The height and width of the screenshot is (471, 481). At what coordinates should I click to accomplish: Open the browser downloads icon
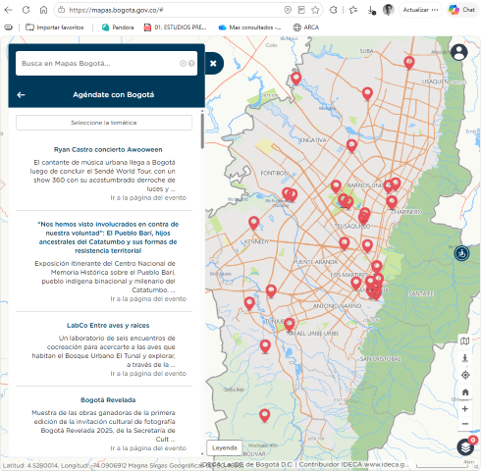tap(371, 10)
